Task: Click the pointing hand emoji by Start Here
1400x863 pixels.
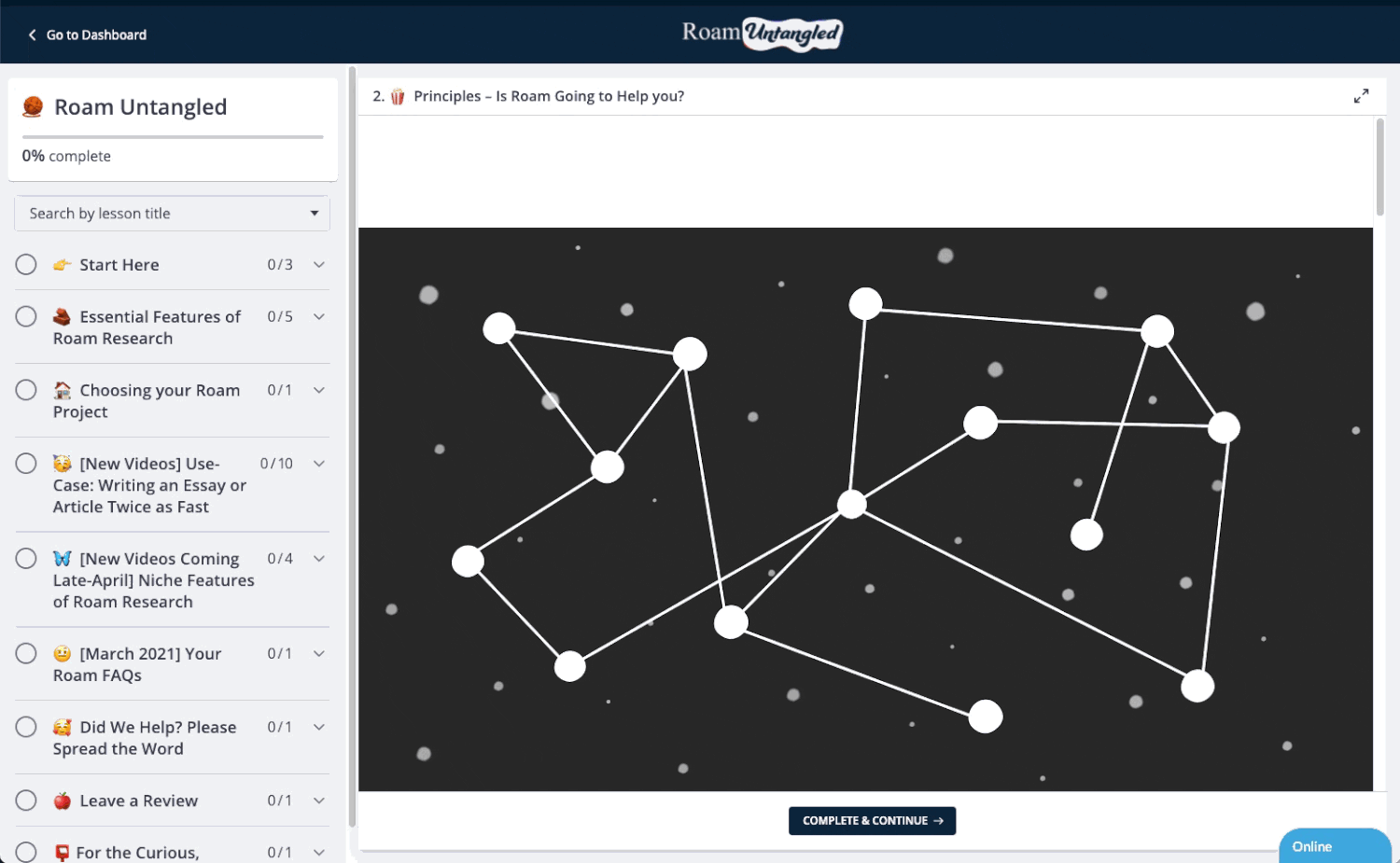Action: [x=63, y=265]
